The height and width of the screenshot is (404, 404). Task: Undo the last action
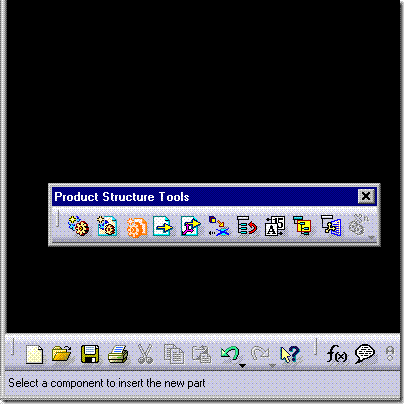(230, 353)
